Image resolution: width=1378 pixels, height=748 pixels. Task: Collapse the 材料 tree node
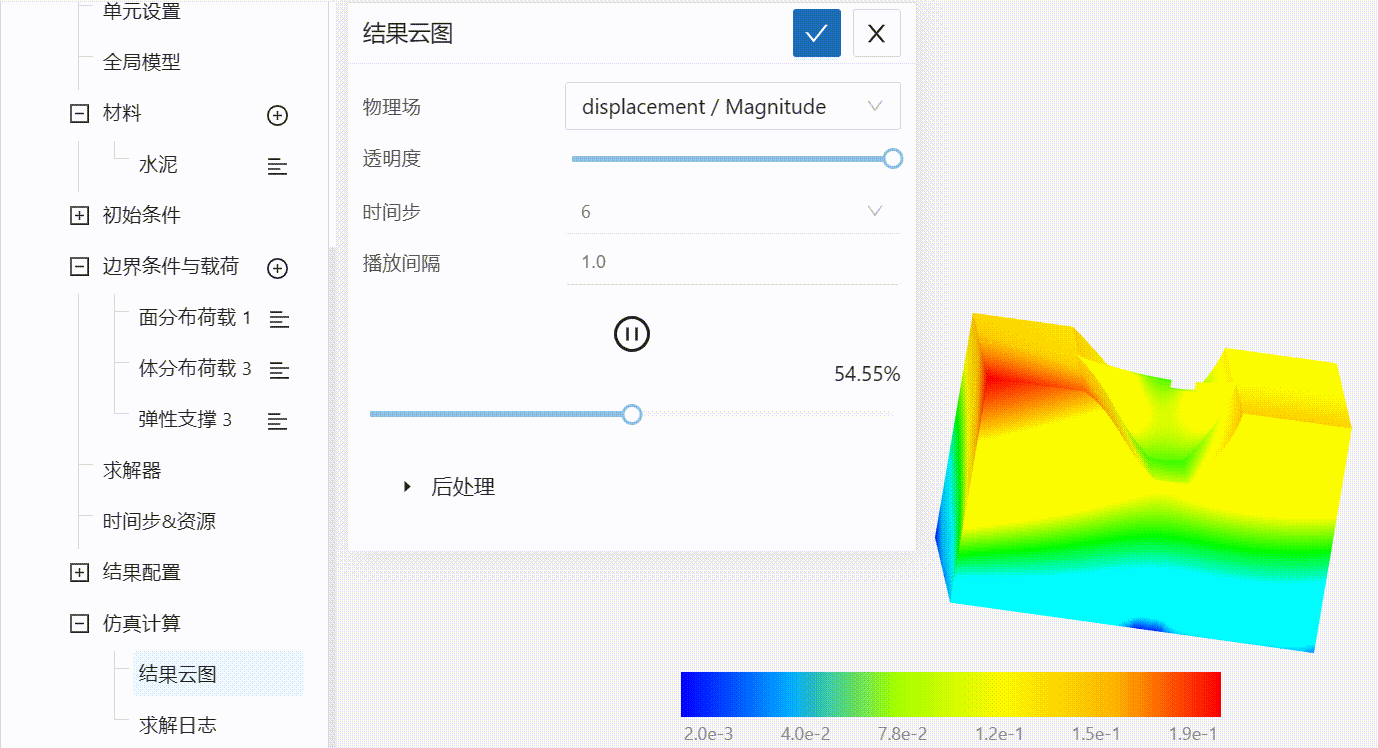pyautogui.click(x=79, y=114)
